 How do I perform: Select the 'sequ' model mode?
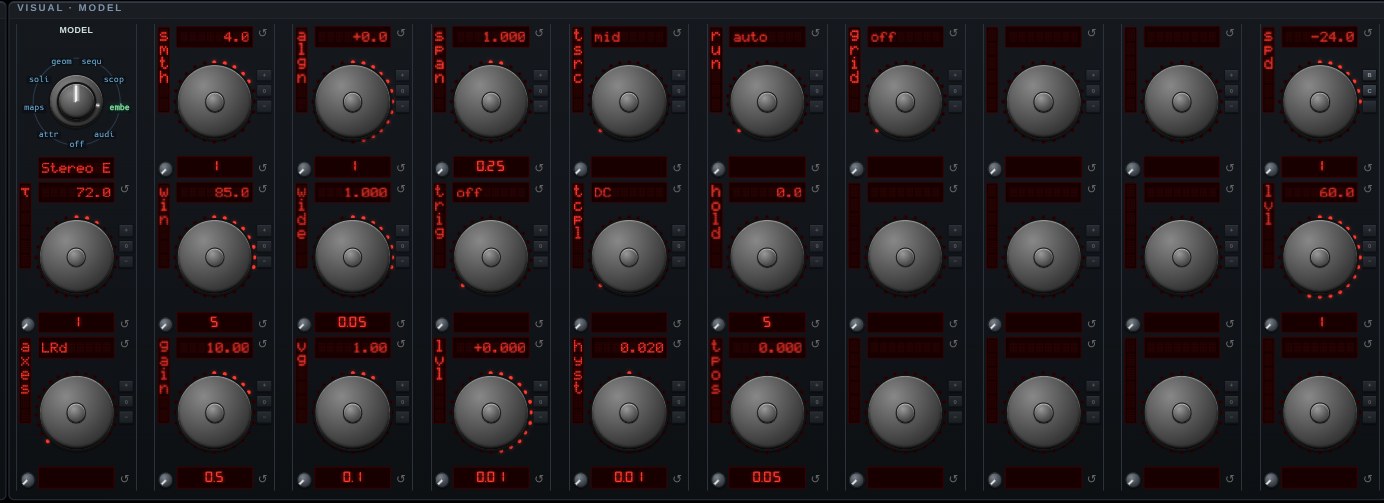pos(91,62)
